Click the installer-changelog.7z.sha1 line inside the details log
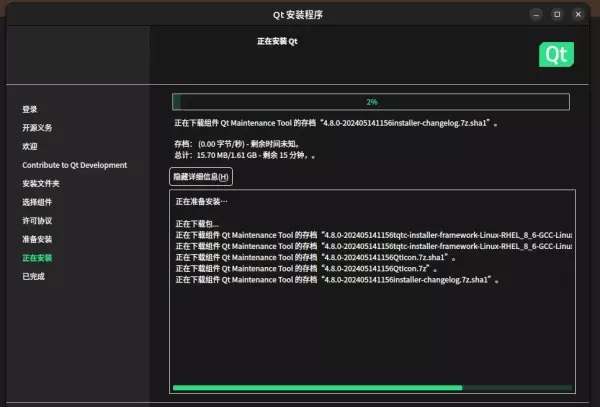The image size is (600, 407). point(338,280)
